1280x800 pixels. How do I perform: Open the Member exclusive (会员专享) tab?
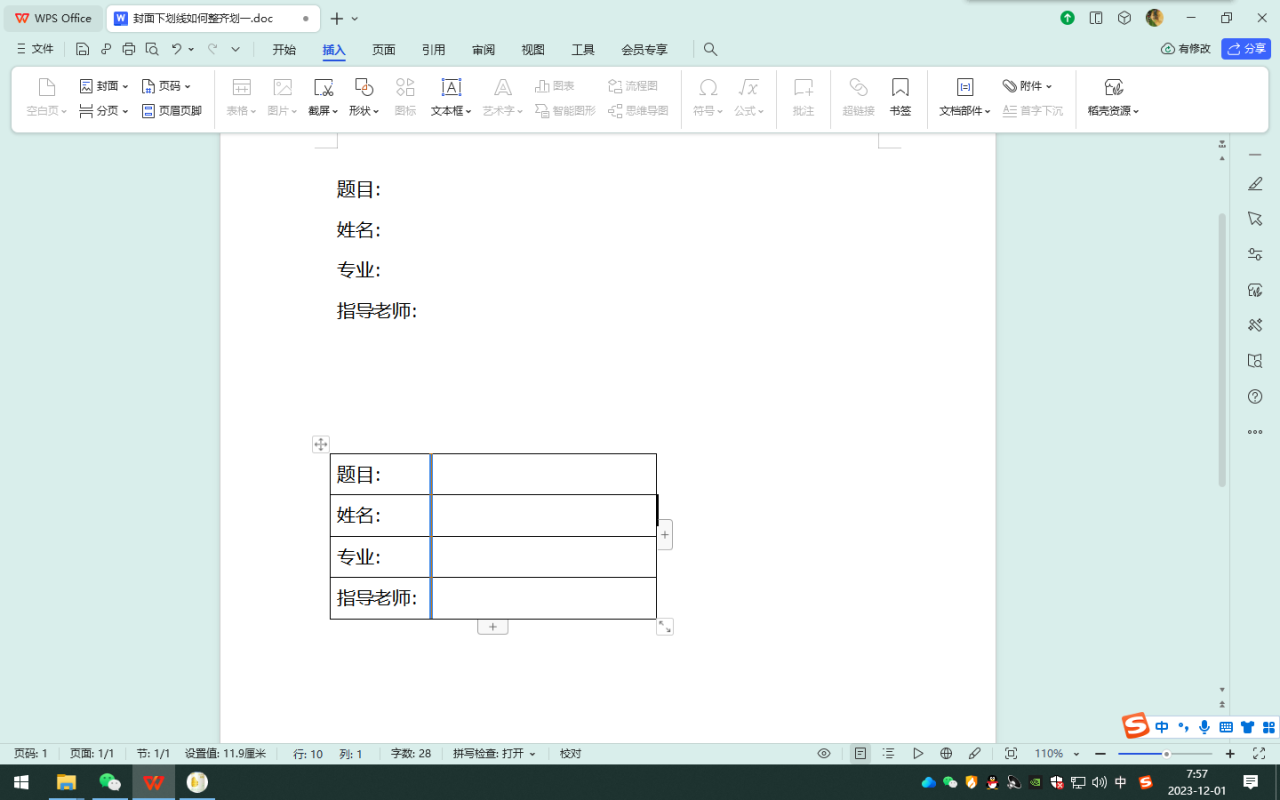point(644,49)
